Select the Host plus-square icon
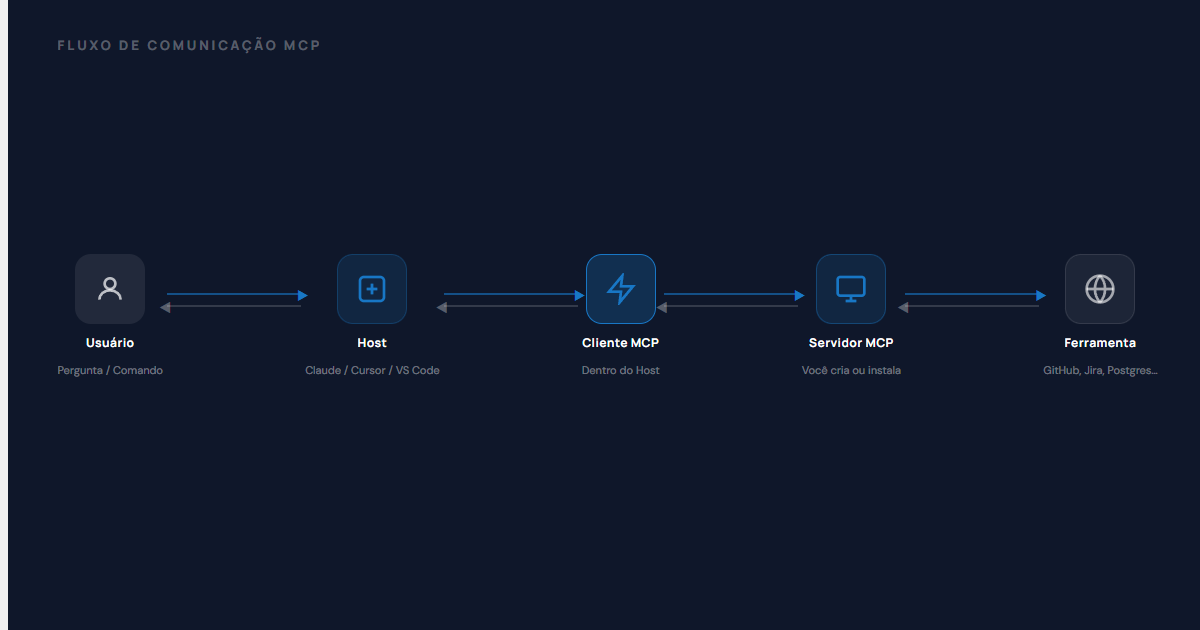This screenshot has height=630, width=1200. 372,289
